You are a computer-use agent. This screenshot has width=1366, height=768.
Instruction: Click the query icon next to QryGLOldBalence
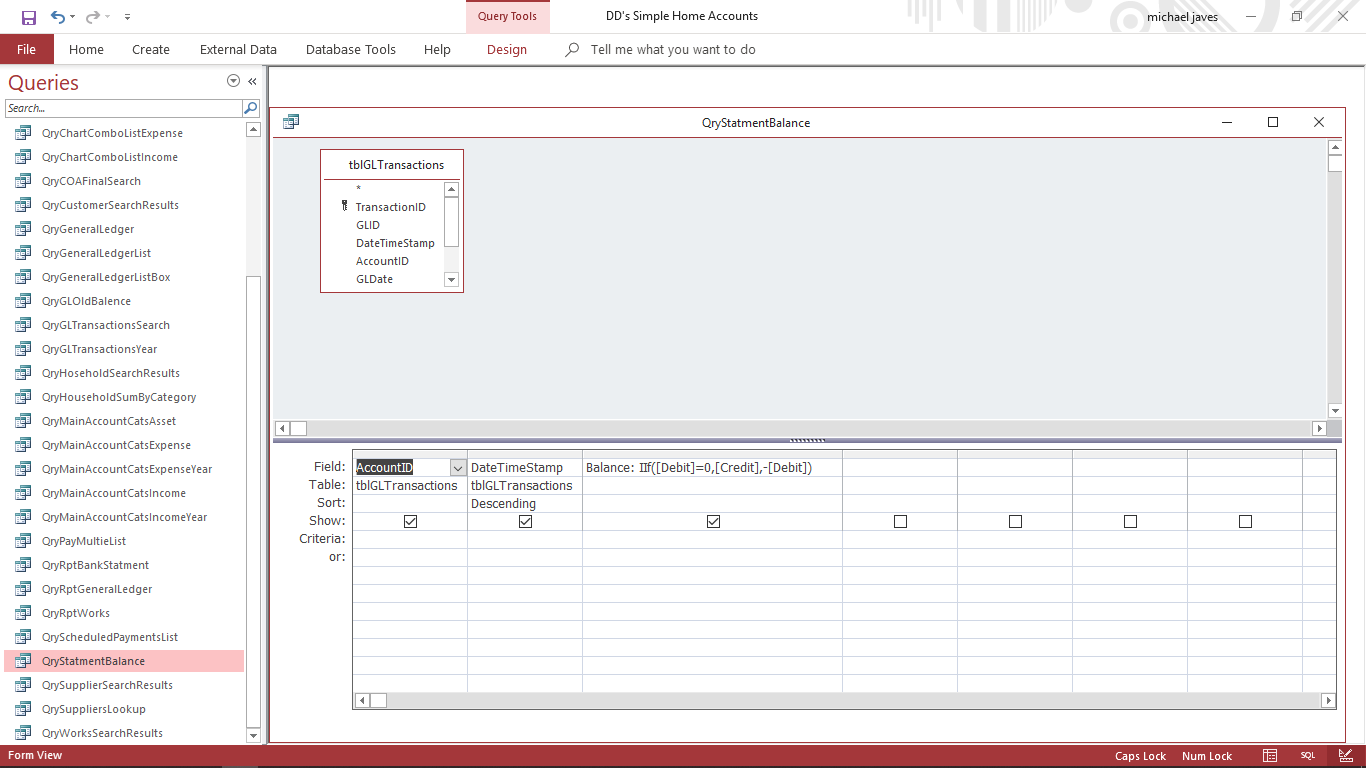point(23,301)
